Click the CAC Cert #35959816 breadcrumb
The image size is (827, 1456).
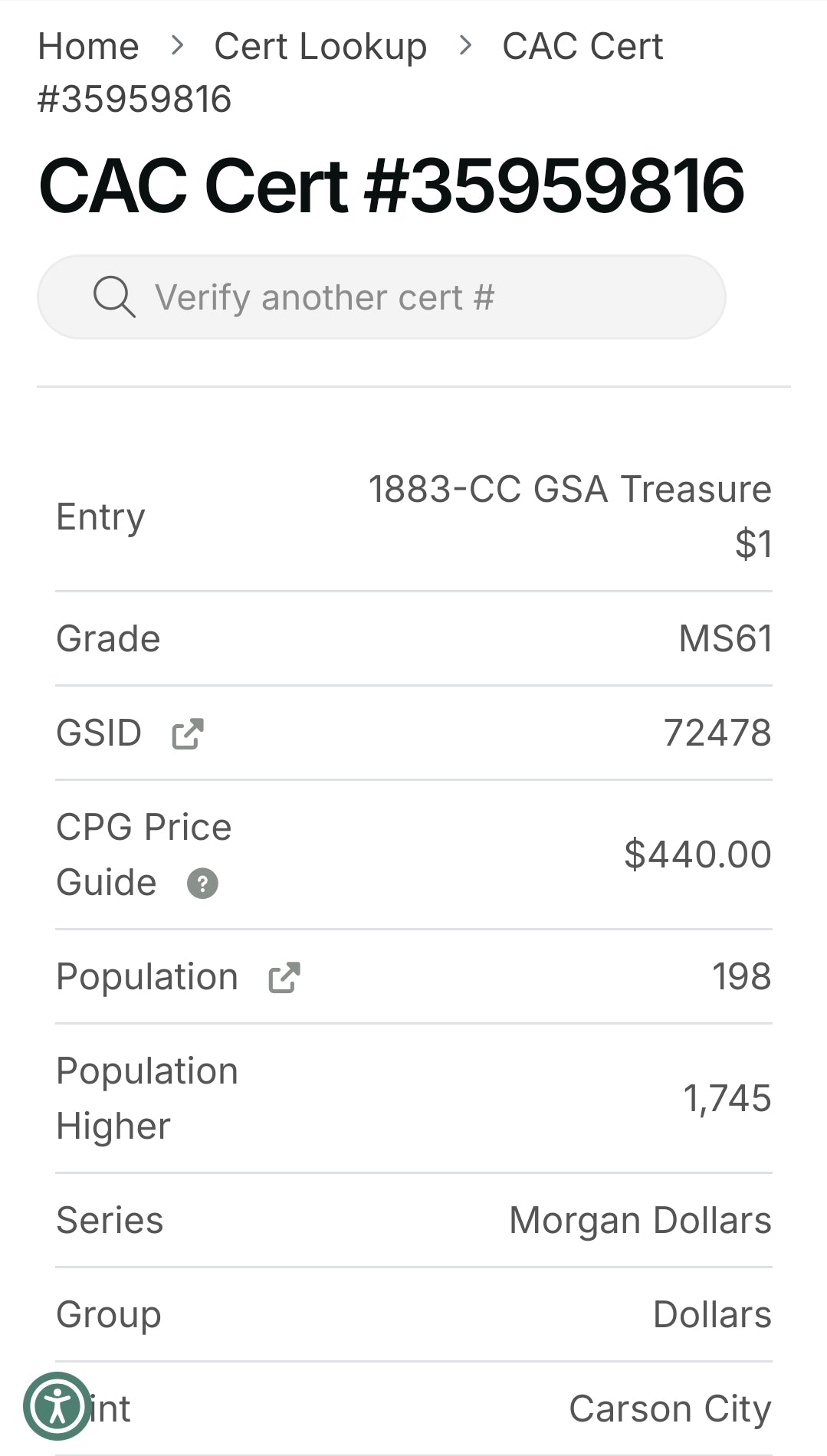pyautogui.click(x=350, y=73)
